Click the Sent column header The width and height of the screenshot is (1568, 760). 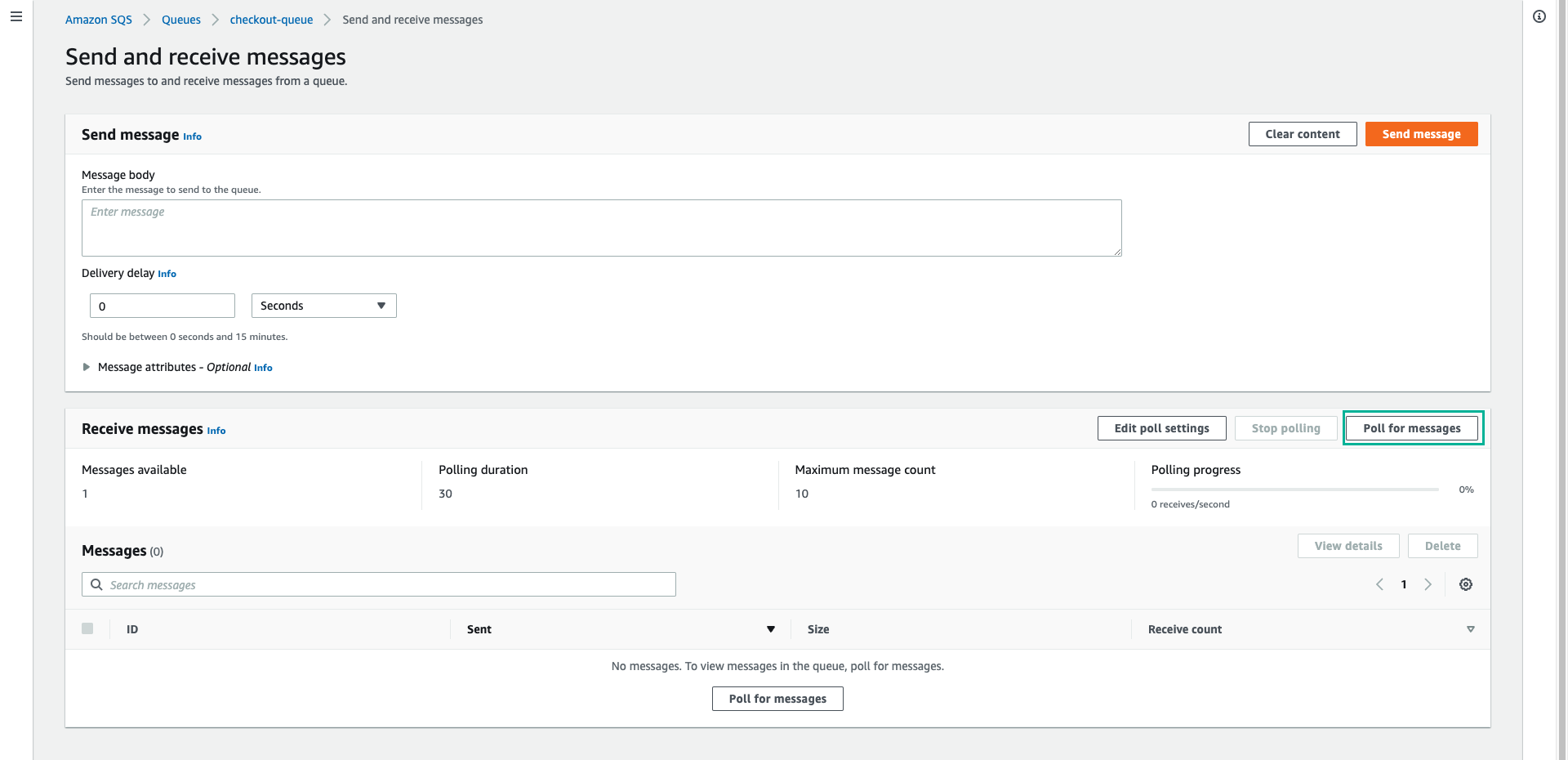pos(479,629)
